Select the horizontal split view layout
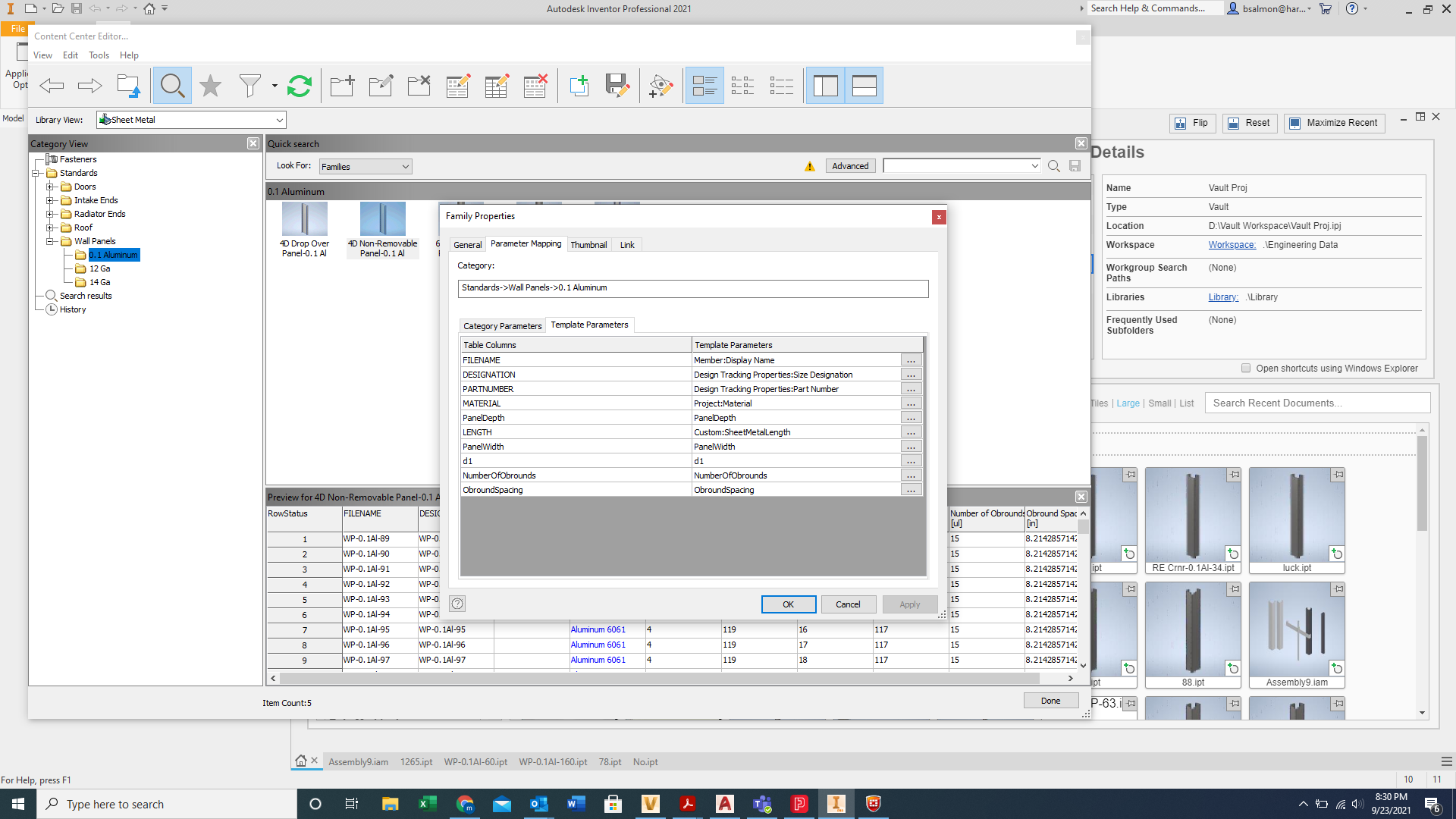 tap(864, 85)
